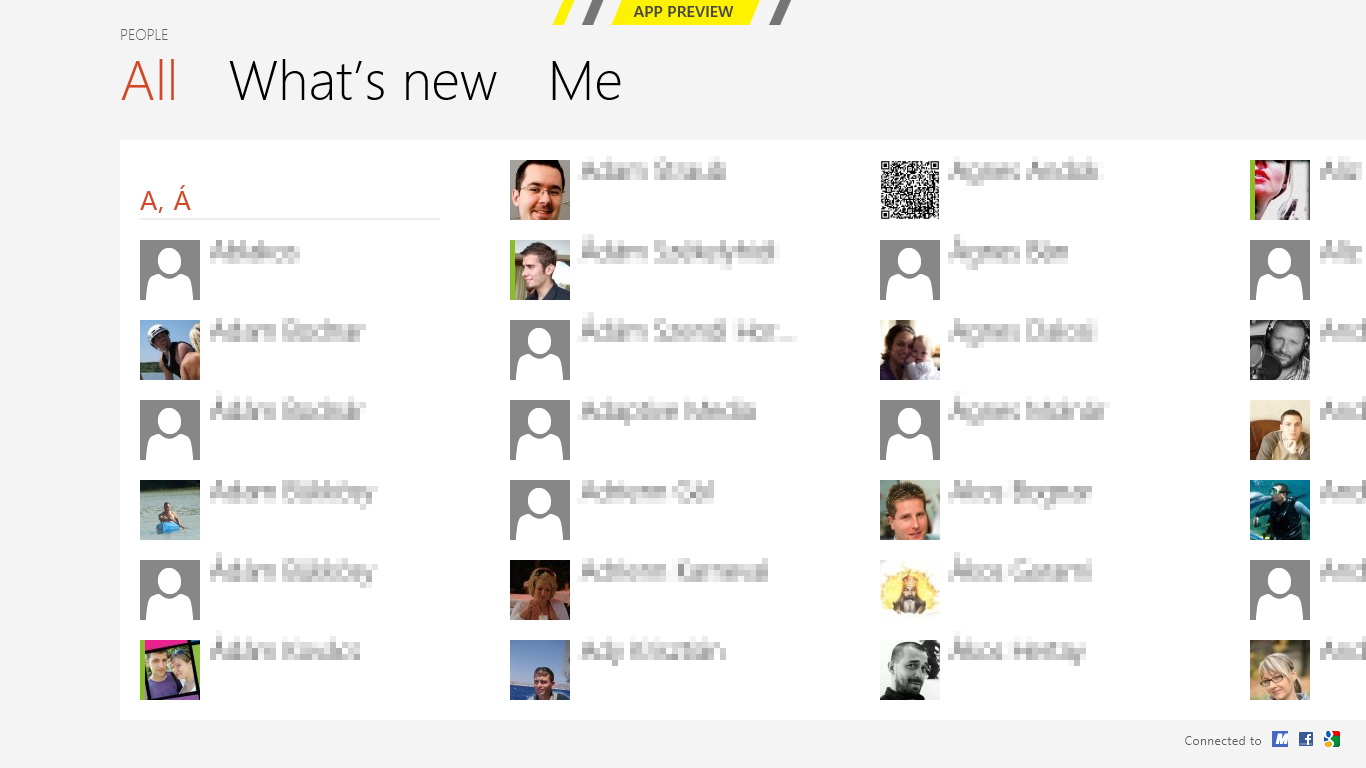Open first placeholder-avatar contact under A, Á header
1366x768 pixels.
click(x=170, y=270)
